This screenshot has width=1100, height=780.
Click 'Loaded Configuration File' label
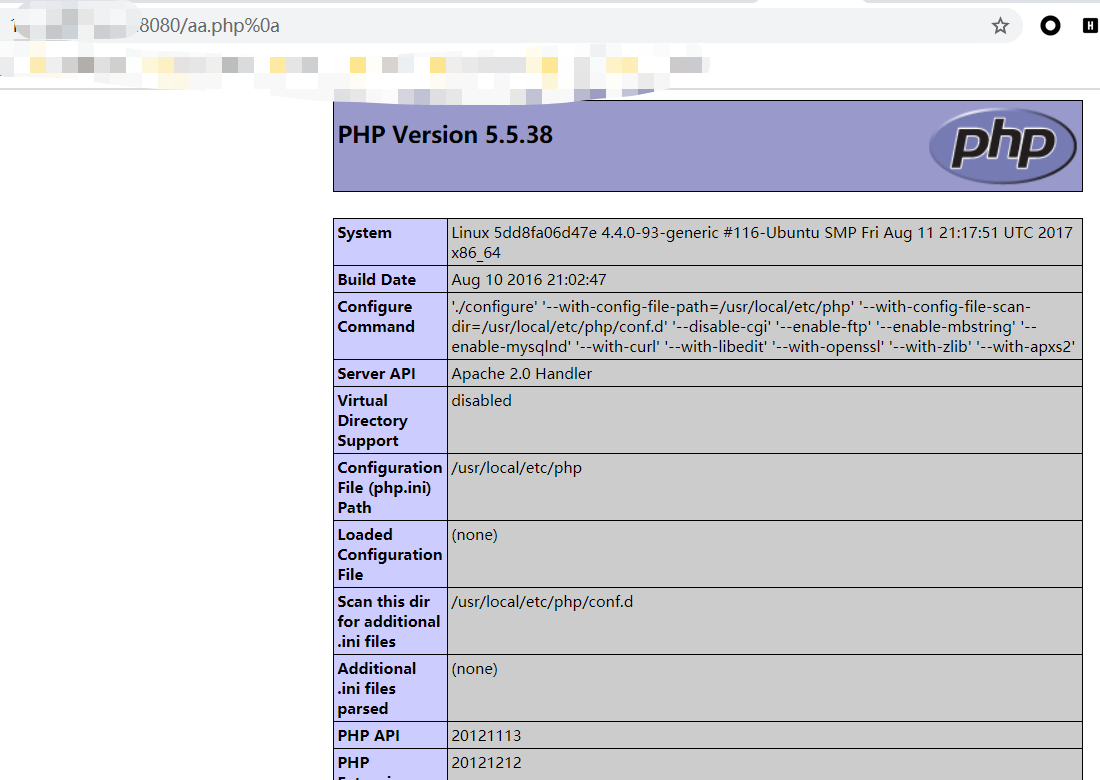pyautogui.click(x=389, y=555)
